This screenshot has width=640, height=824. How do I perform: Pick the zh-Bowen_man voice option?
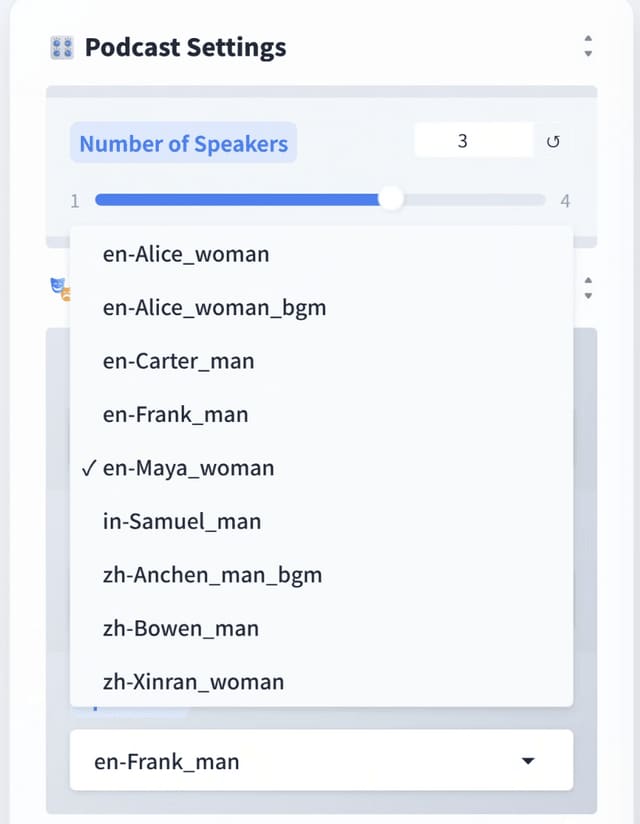pos(180,628)
